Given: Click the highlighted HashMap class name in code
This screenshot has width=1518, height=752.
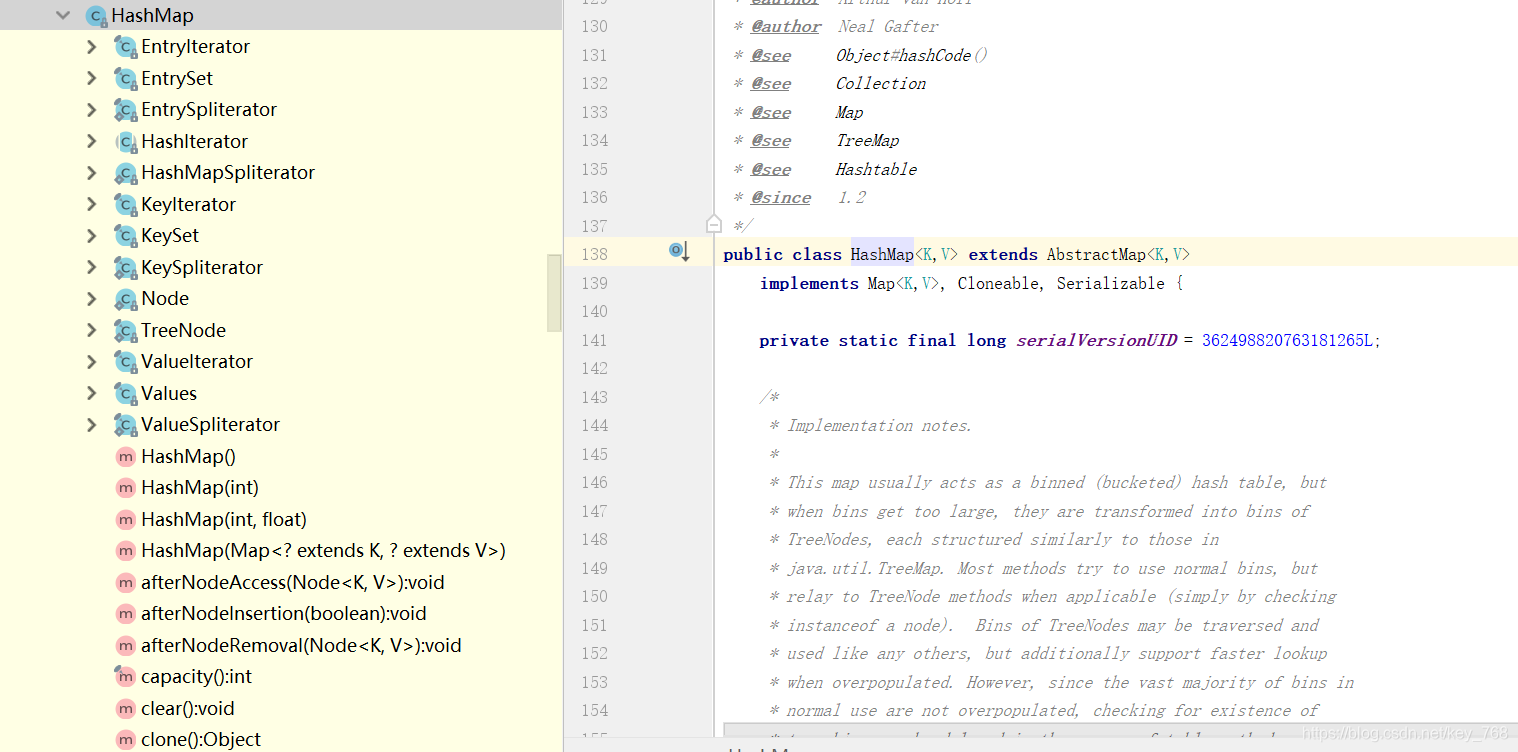Looking at the screenshot, I should (x=882, y=254).
